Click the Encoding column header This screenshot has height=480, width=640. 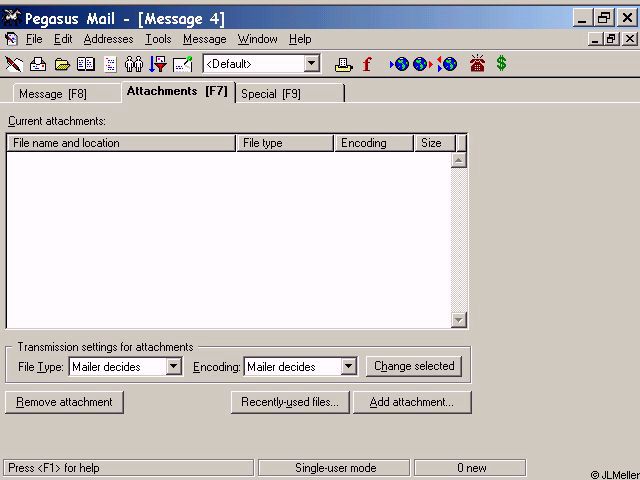tap(374, 143)
